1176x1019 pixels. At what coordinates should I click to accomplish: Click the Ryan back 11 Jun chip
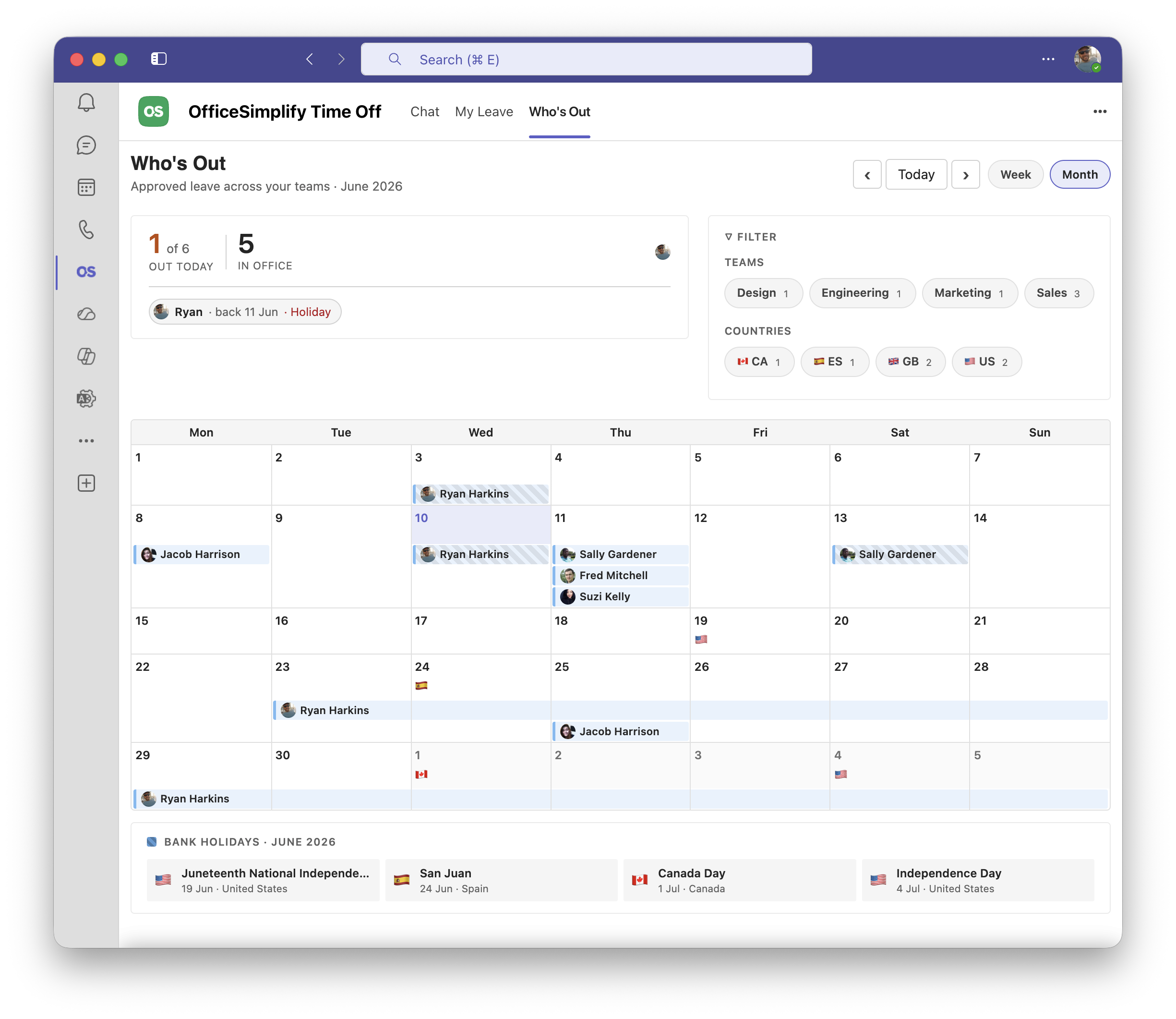(x=245, y=312)
